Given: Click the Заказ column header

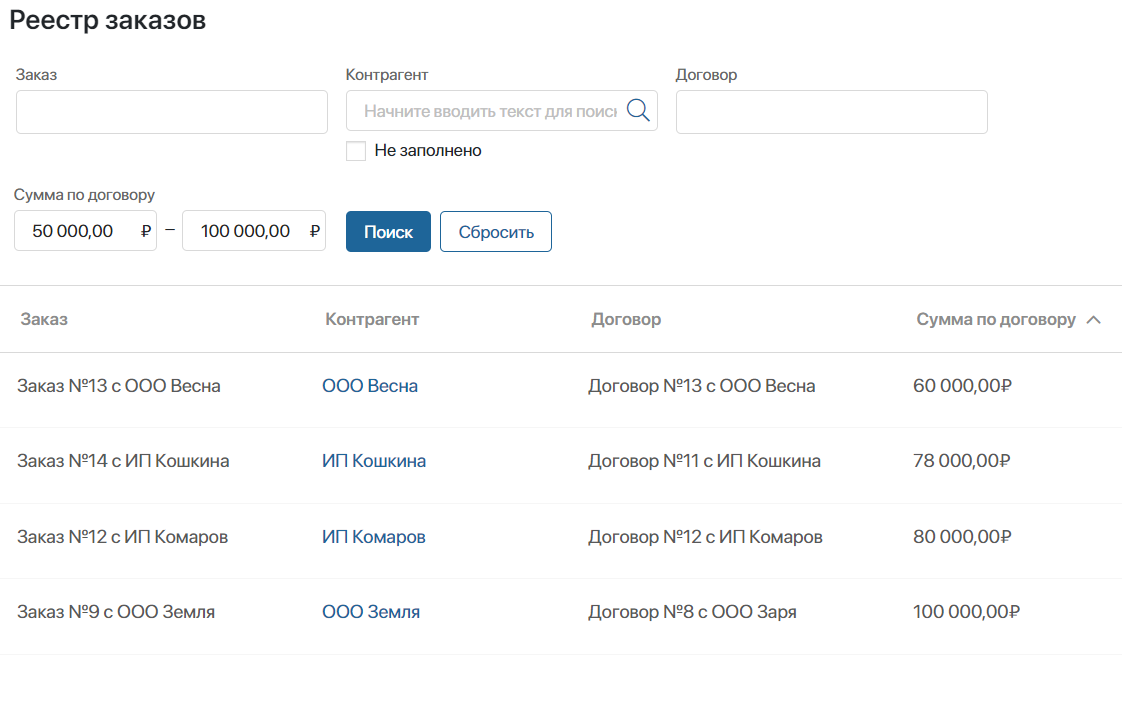Looking at the screenshot, I should point(44,319).
